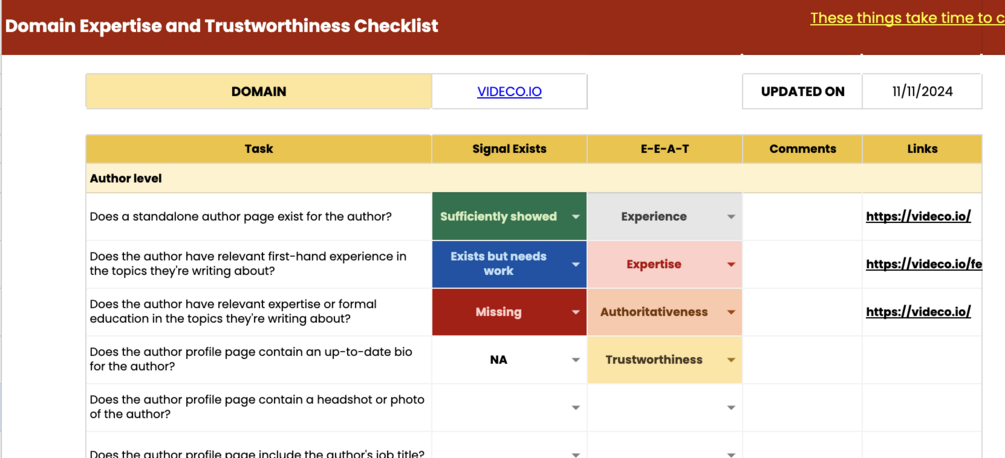The width and height of the screenshot is (1005, 458).
Task: Click the Signal Exists column header
Action: point(509,149)
